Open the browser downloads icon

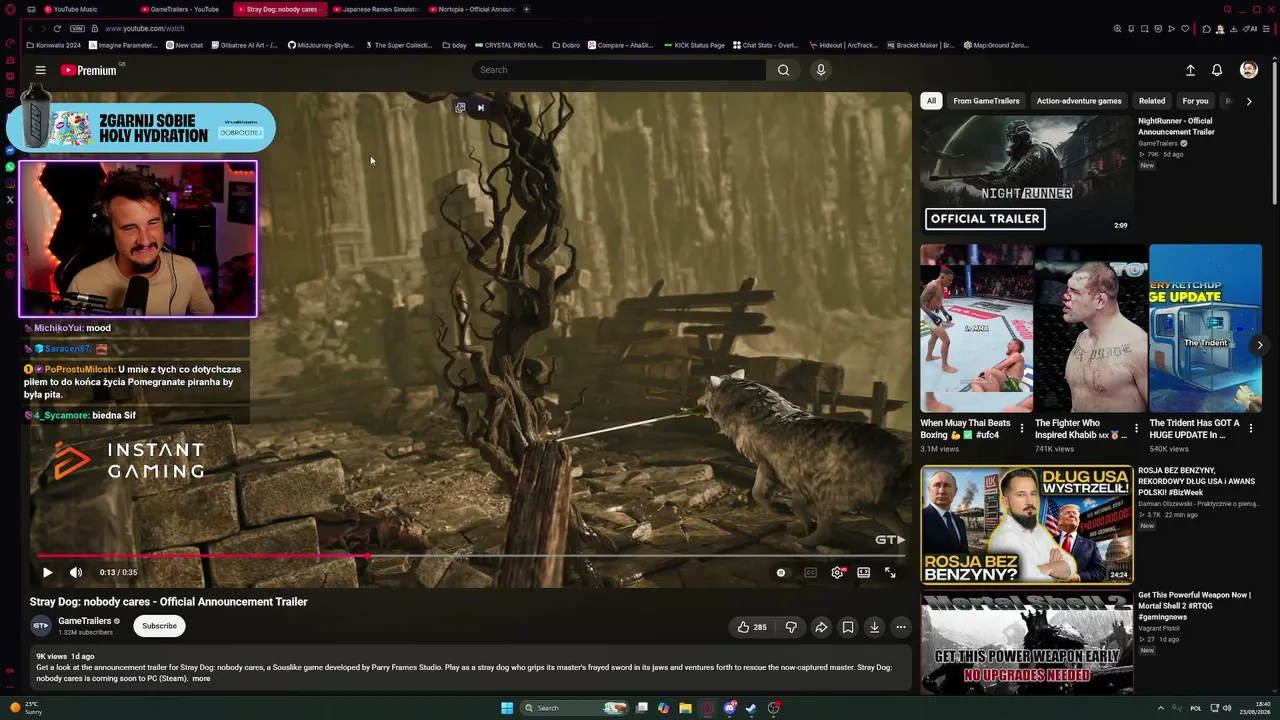1235,28
